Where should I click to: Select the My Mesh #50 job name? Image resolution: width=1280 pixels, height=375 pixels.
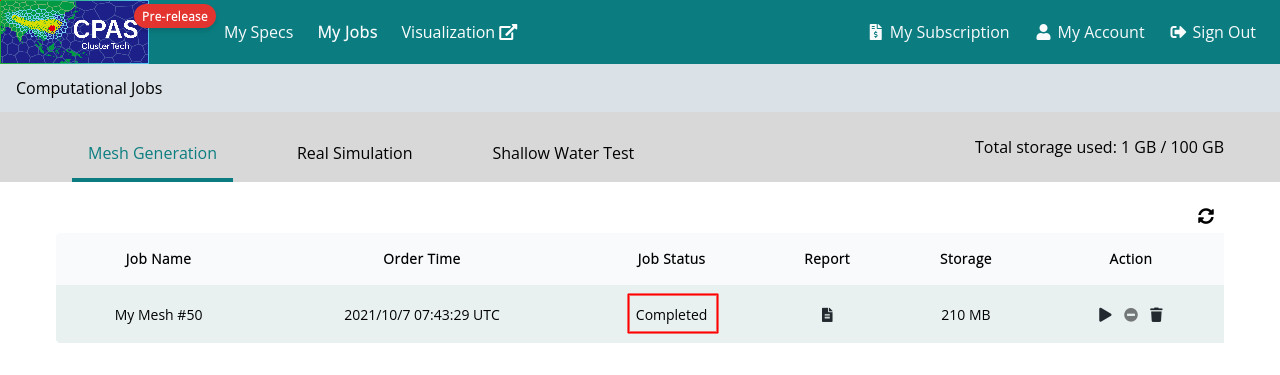point(158,315)
